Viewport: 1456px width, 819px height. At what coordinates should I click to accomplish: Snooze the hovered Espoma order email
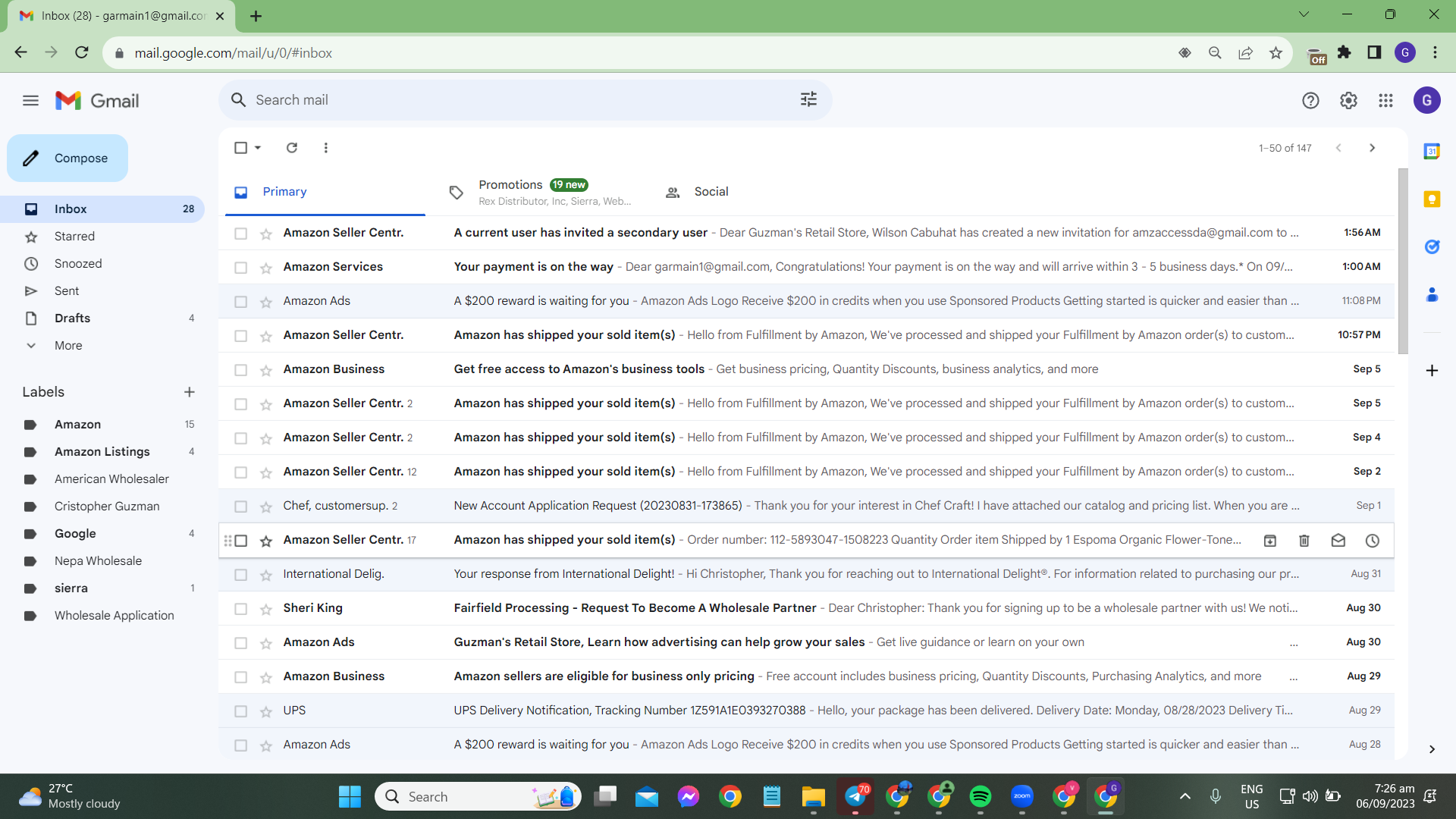click(1373, 541)
